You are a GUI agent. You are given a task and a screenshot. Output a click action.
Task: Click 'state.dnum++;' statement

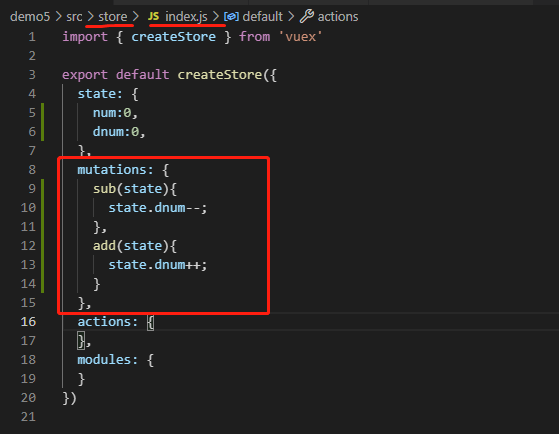[x=158, y=265]
